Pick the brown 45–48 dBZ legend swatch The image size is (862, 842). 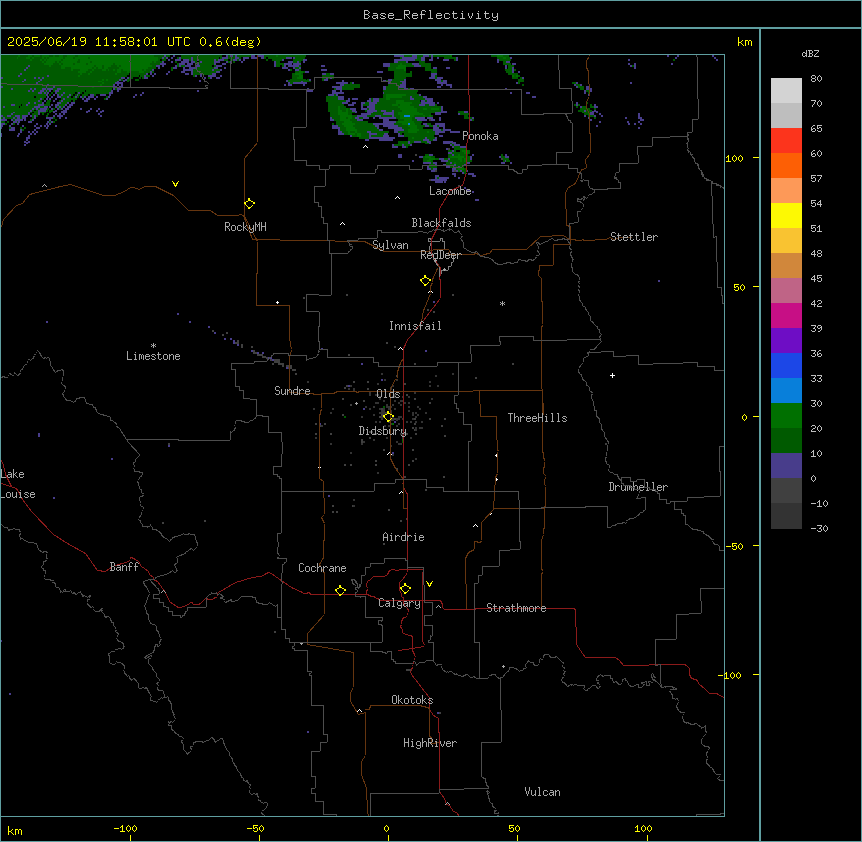(x=786, y=265)
